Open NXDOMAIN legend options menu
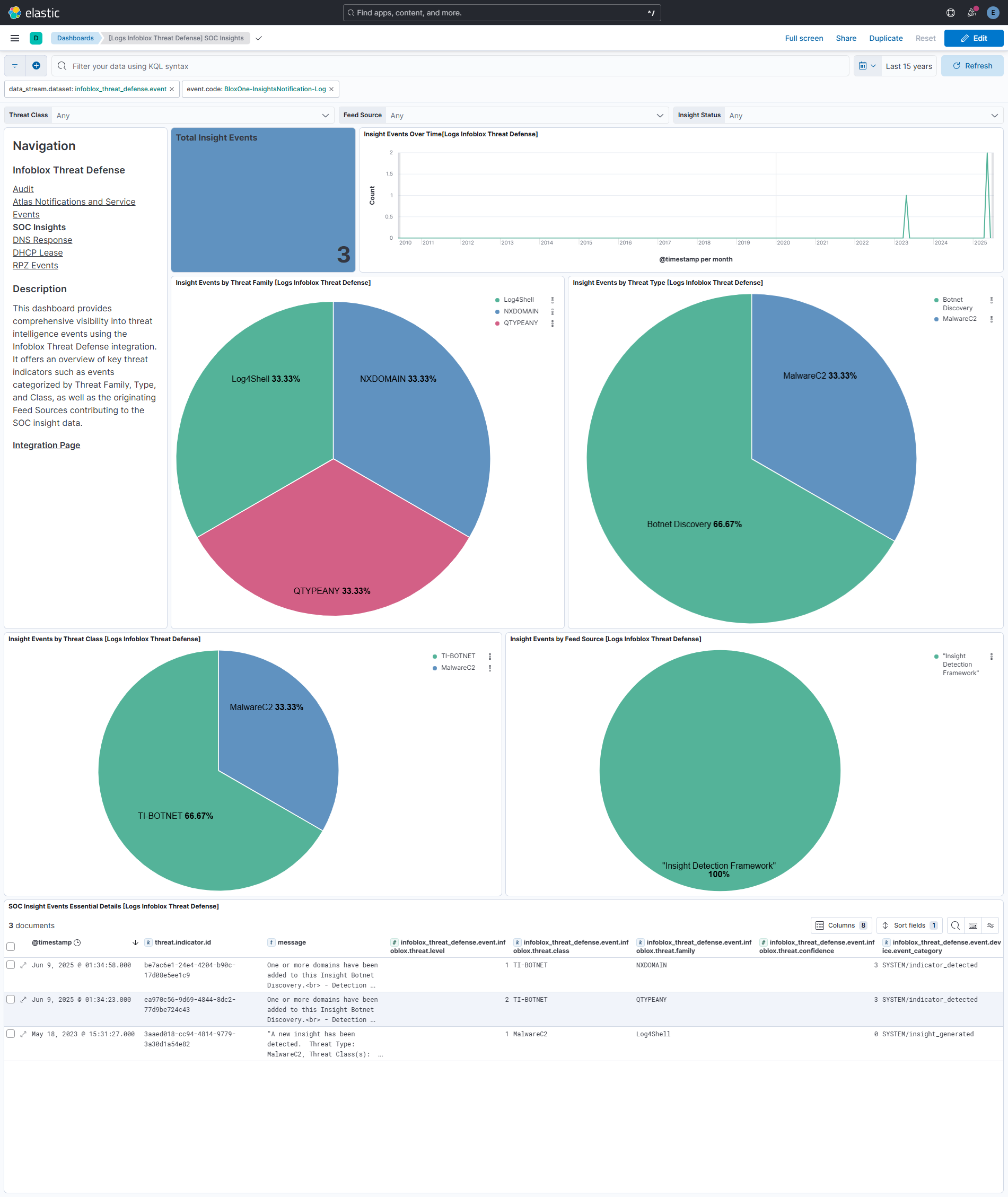The image size is (1008, 1197). point(553,311)
